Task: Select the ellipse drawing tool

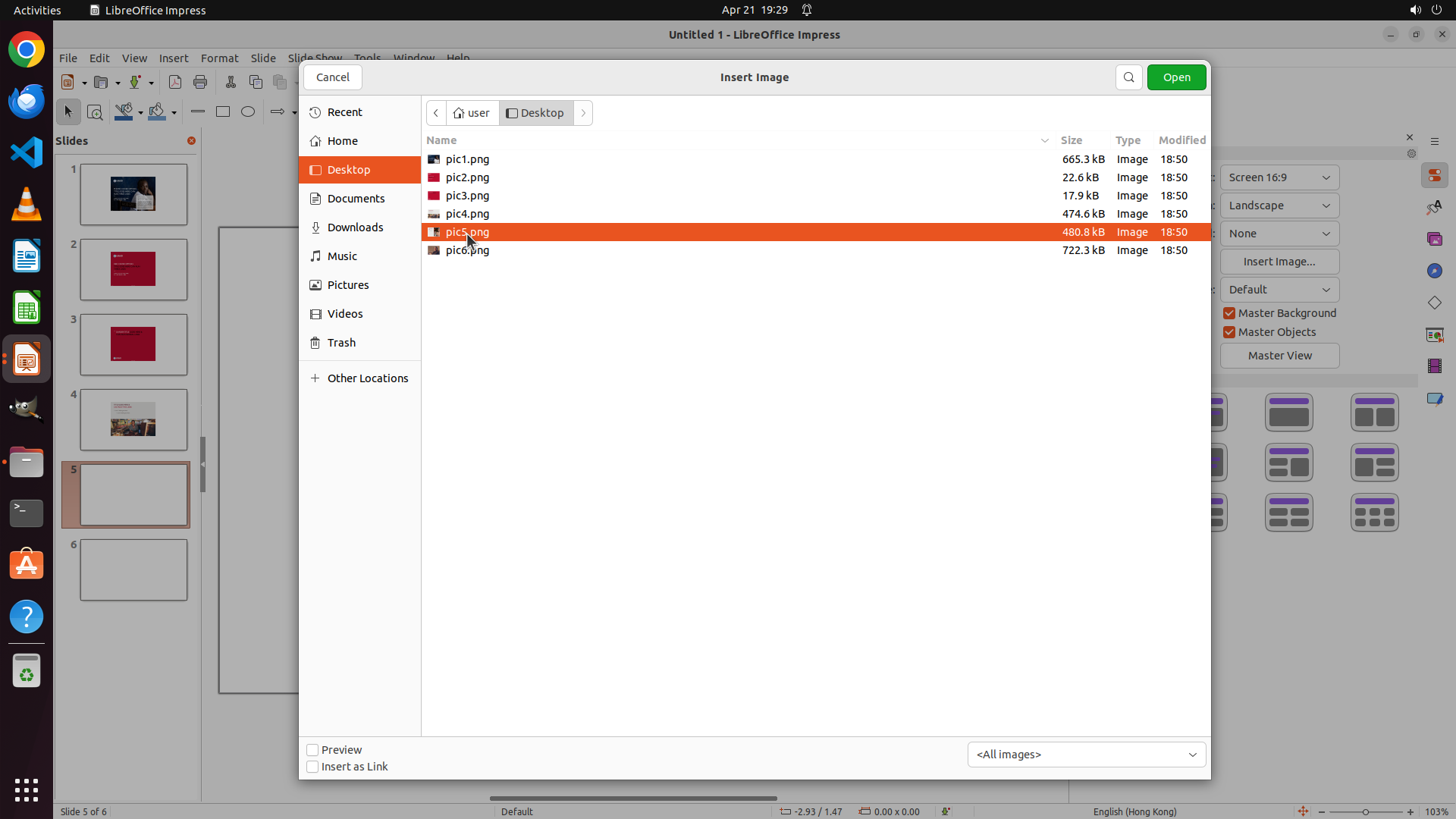Action: click(248, 111)
